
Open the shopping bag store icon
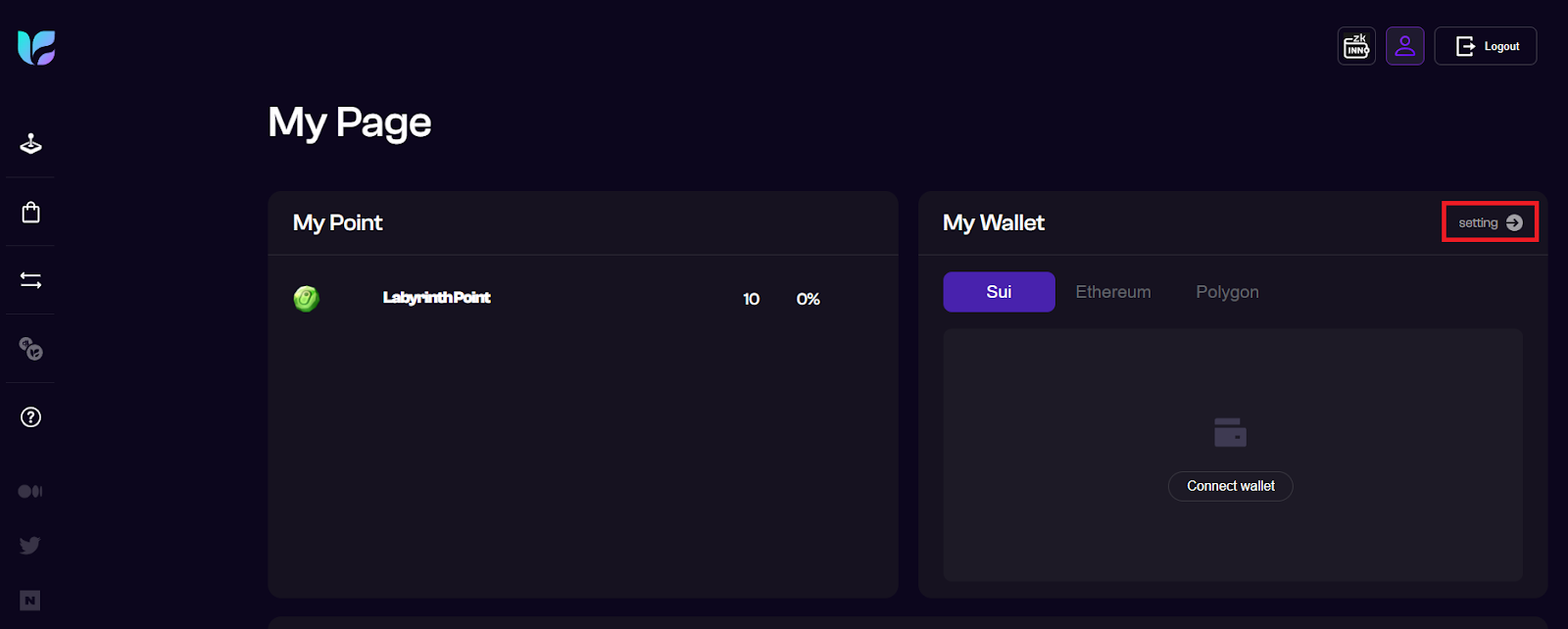[x=30, y=212]
